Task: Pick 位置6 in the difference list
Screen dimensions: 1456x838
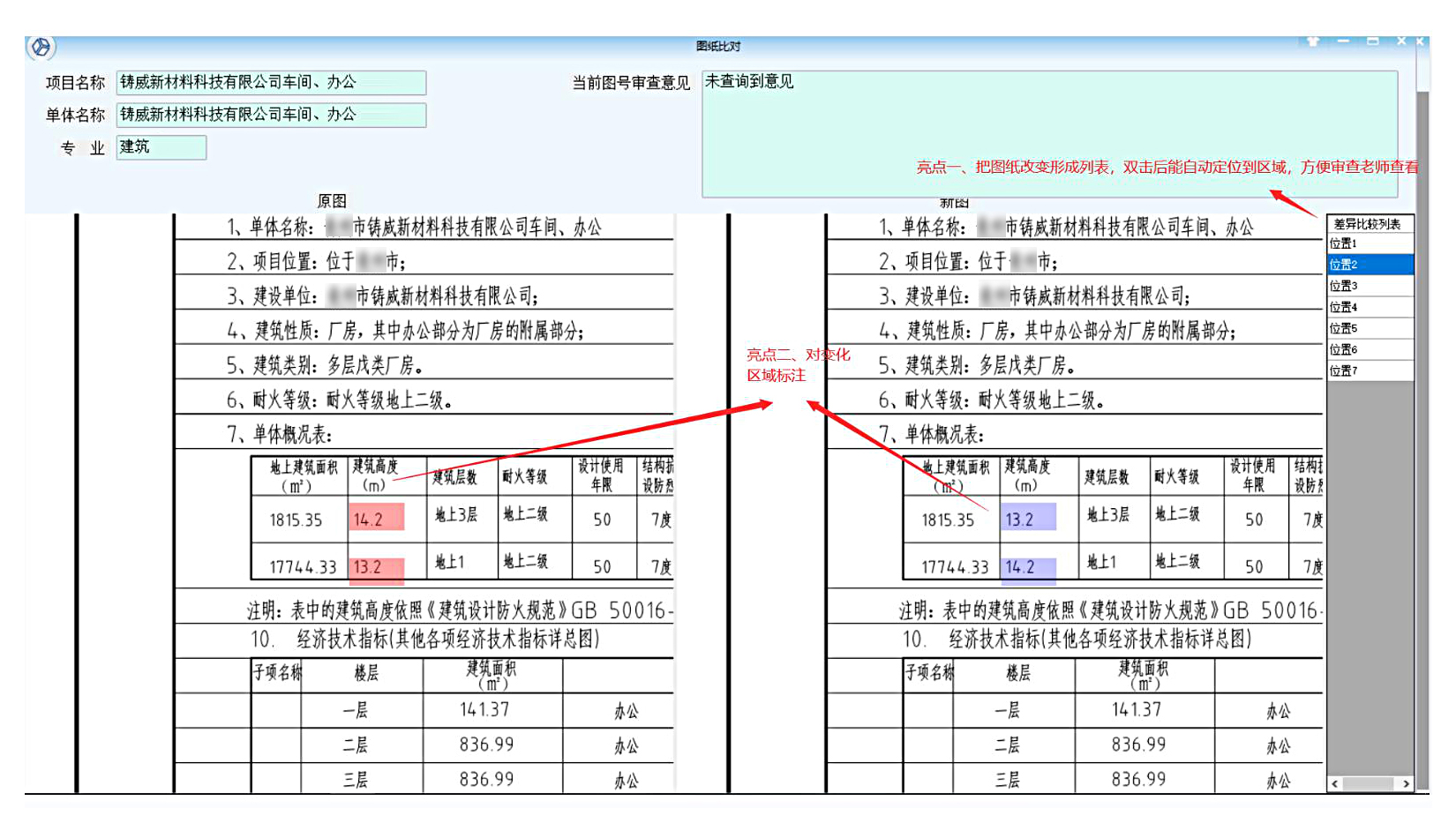Action: [1370, 349]
